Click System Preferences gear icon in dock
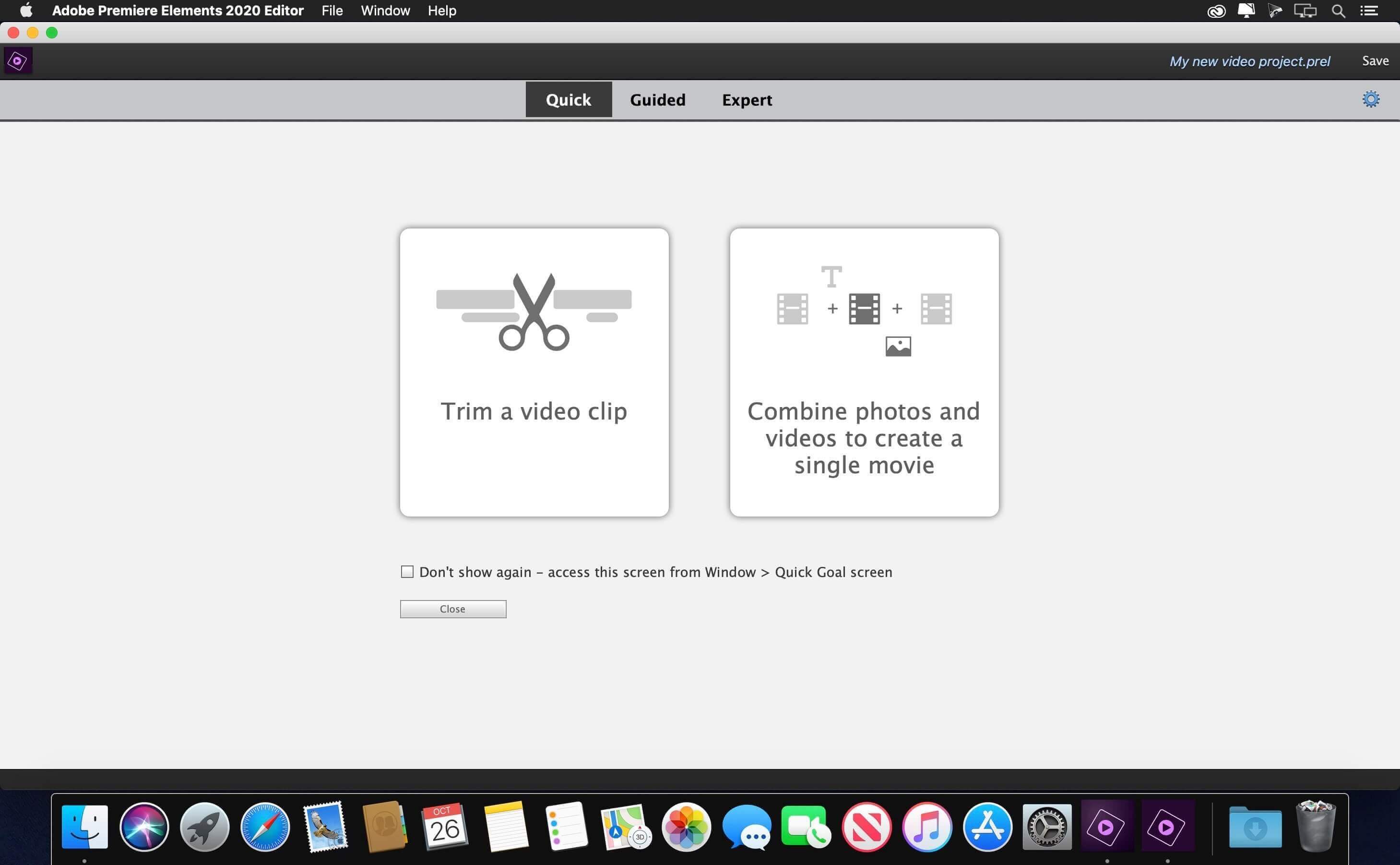The width and height of the screenshot is (1400, 865). click(1047, 827)
